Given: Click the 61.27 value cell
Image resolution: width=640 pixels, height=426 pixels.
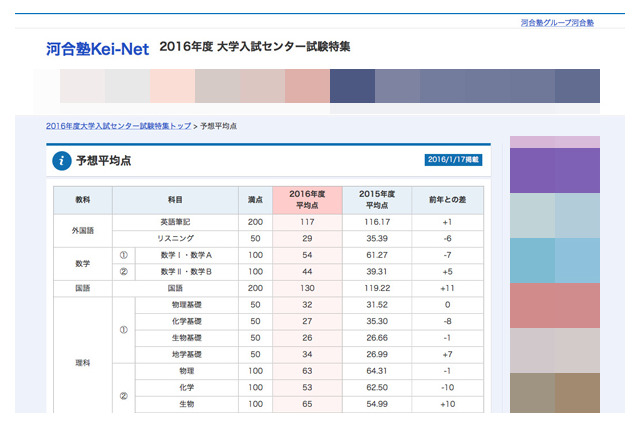Looking at the screenshot, I should click(377, 255).
